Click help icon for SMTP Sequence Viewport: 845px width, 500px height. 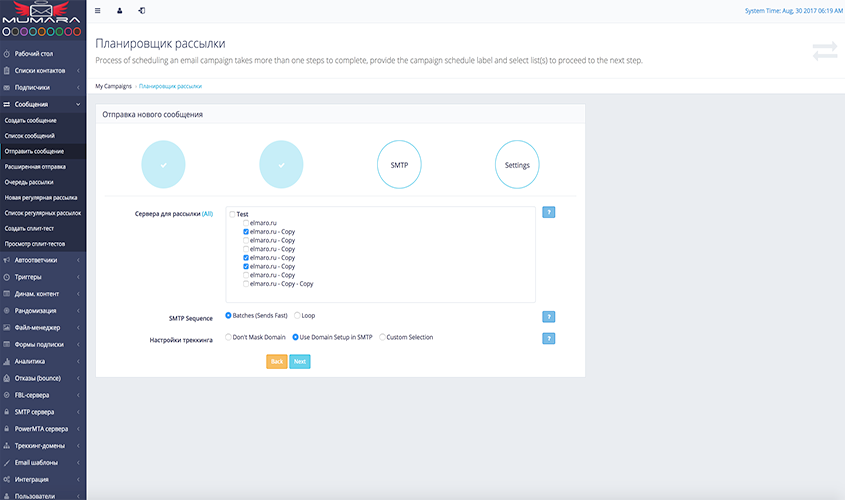(548, 317)
